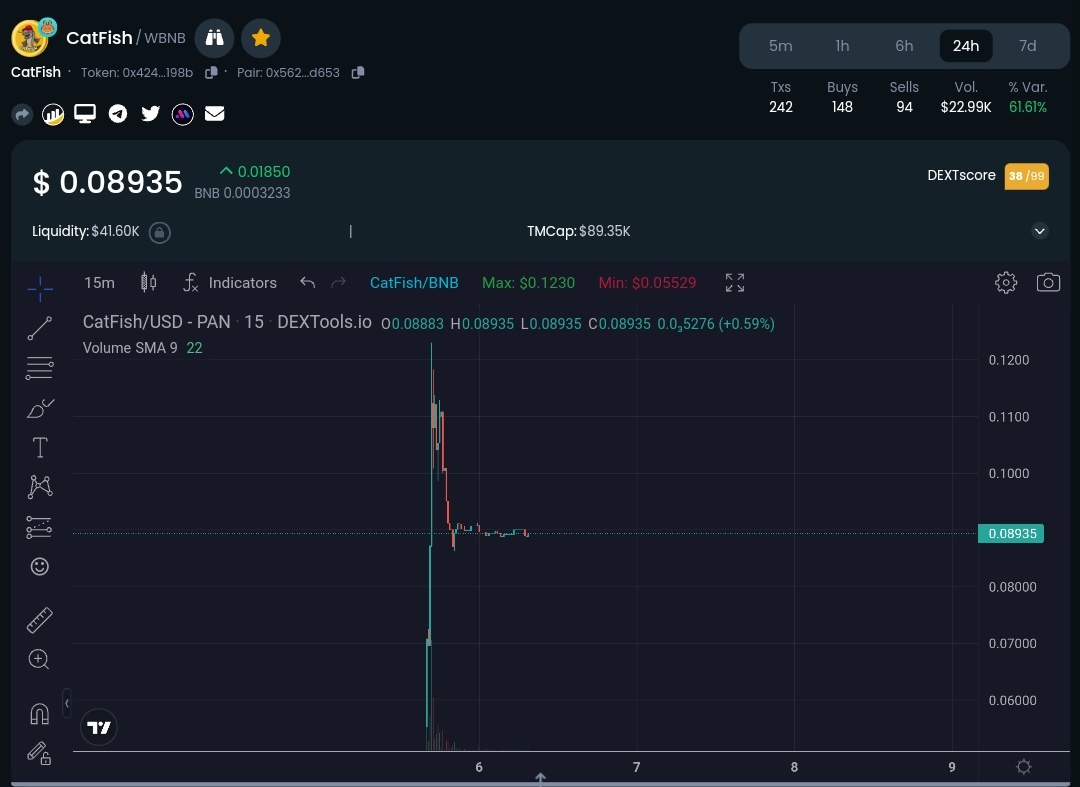This screenshot has height=787, width=1080.
Task: Select the XABCD pattern tool
Action: coord(40,487)
